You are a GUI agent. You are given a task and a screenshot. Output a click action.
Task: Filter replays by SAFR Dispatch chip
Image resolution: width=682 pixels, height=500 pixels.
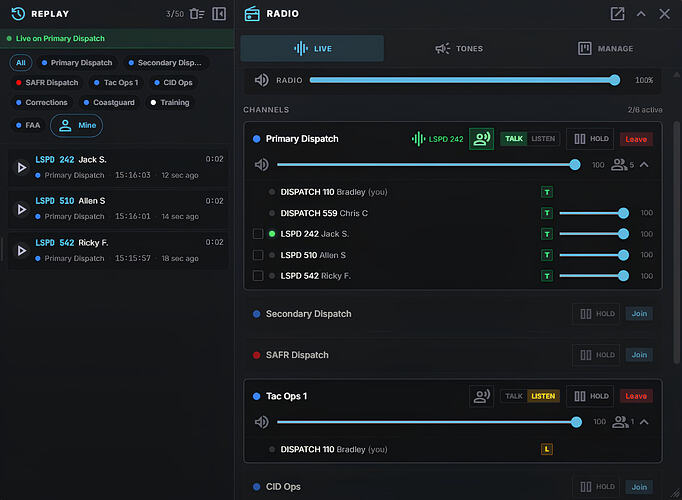[47, 83]
